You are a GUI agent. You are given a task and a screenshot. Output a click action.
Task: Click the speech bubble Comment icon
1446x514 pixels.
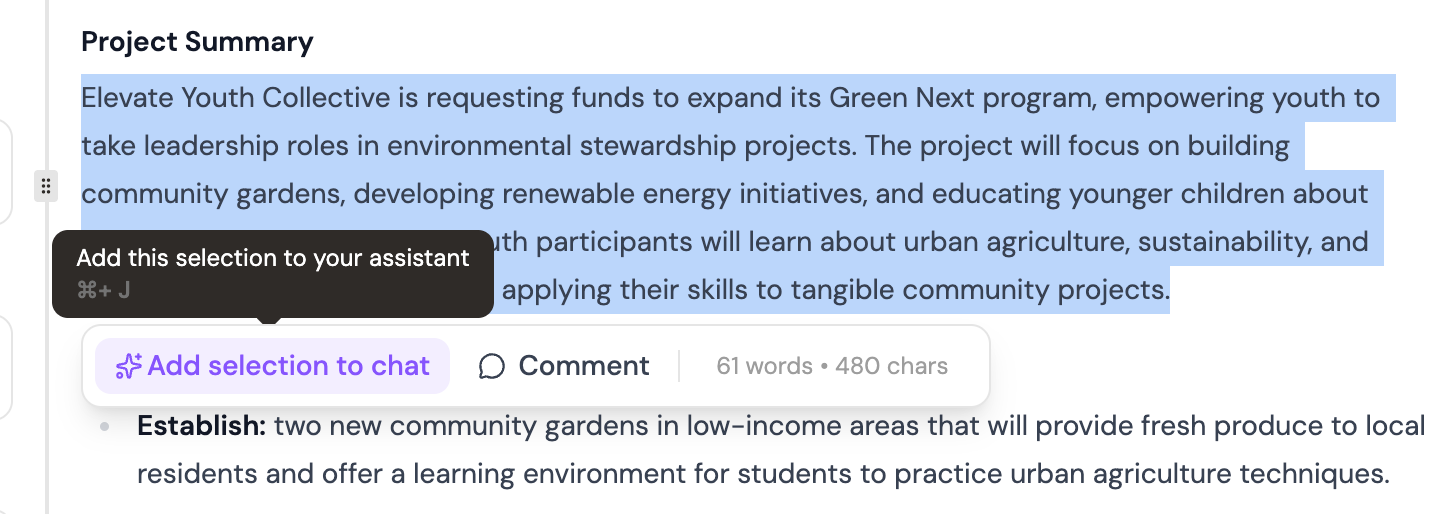tap(491, 367)
